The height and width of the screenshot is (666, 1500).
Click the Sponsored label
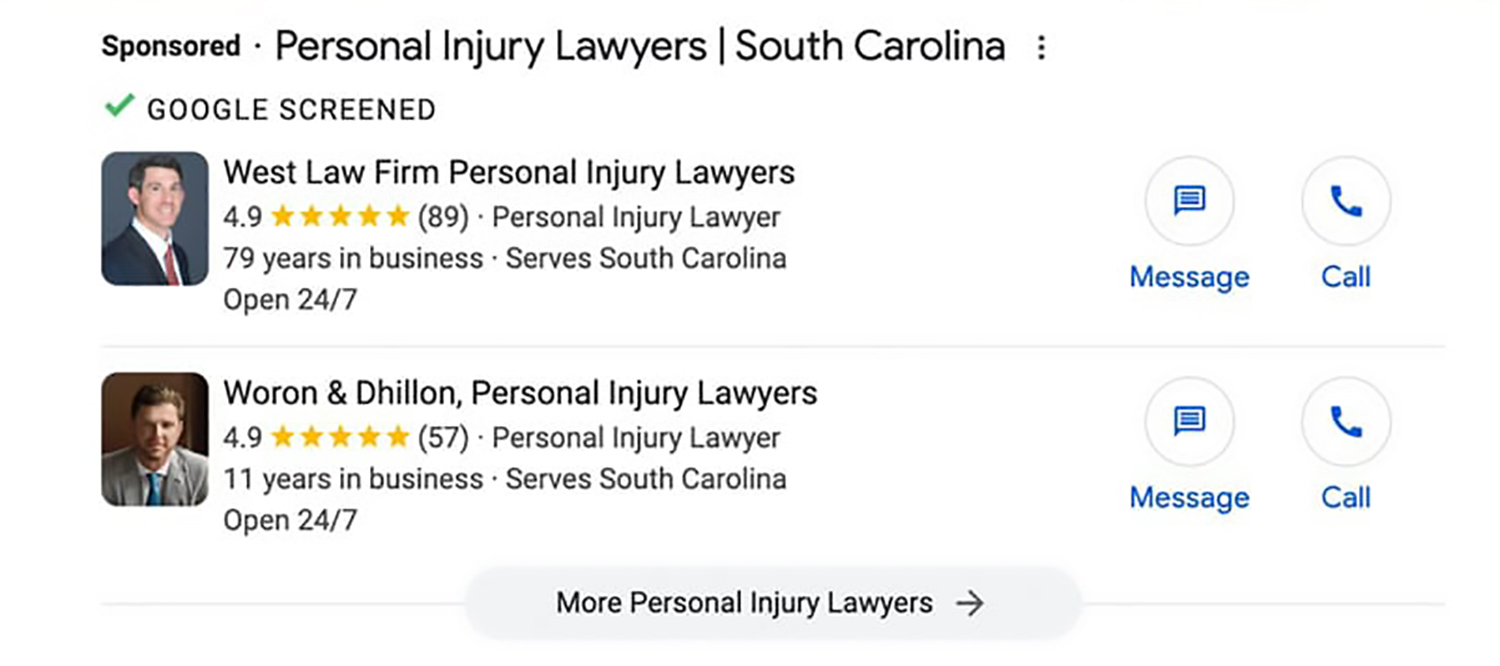click(170, 46)
